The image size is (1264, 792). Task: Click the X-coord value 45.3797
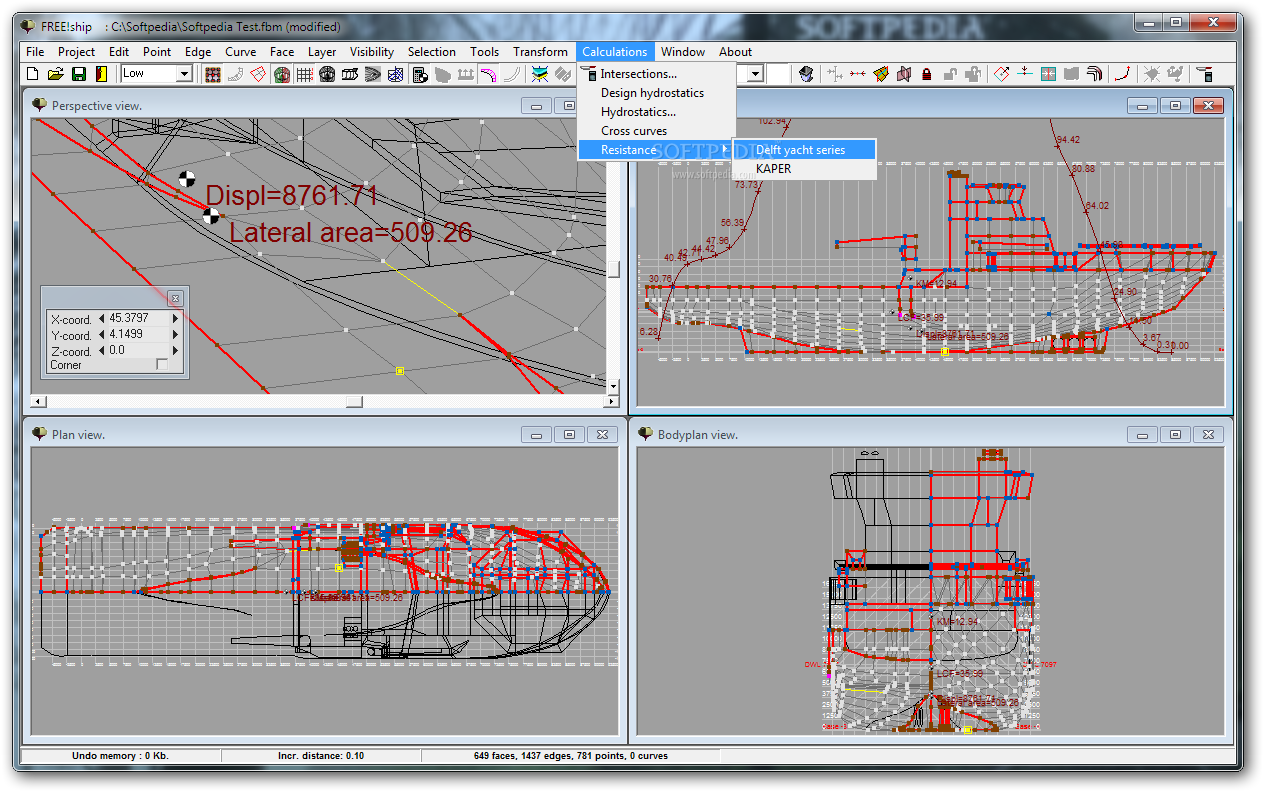[138, 319]
